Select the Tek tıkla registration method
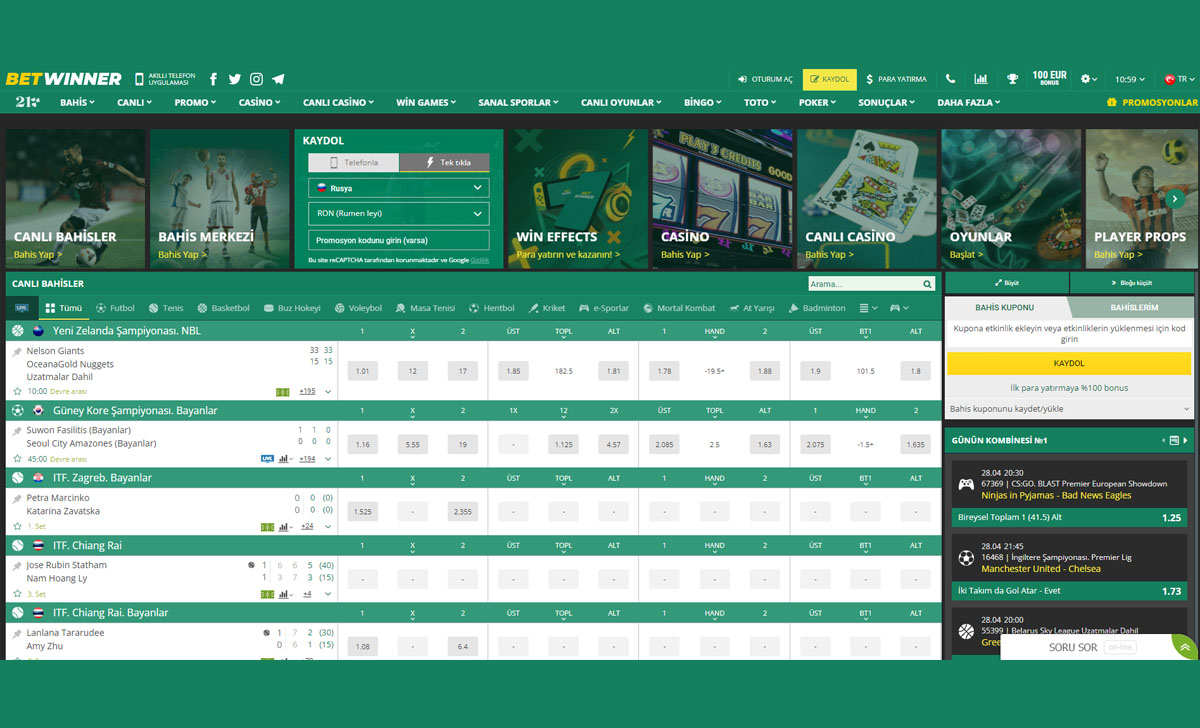The image size is (1200, 728). [x=444, y=162]
